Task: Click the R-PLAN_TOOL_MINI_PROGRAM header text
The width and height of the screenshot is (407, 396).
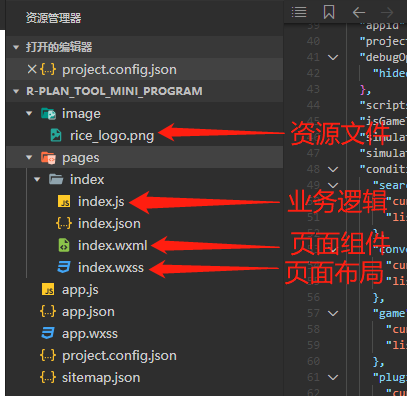Action: (114, 91)
